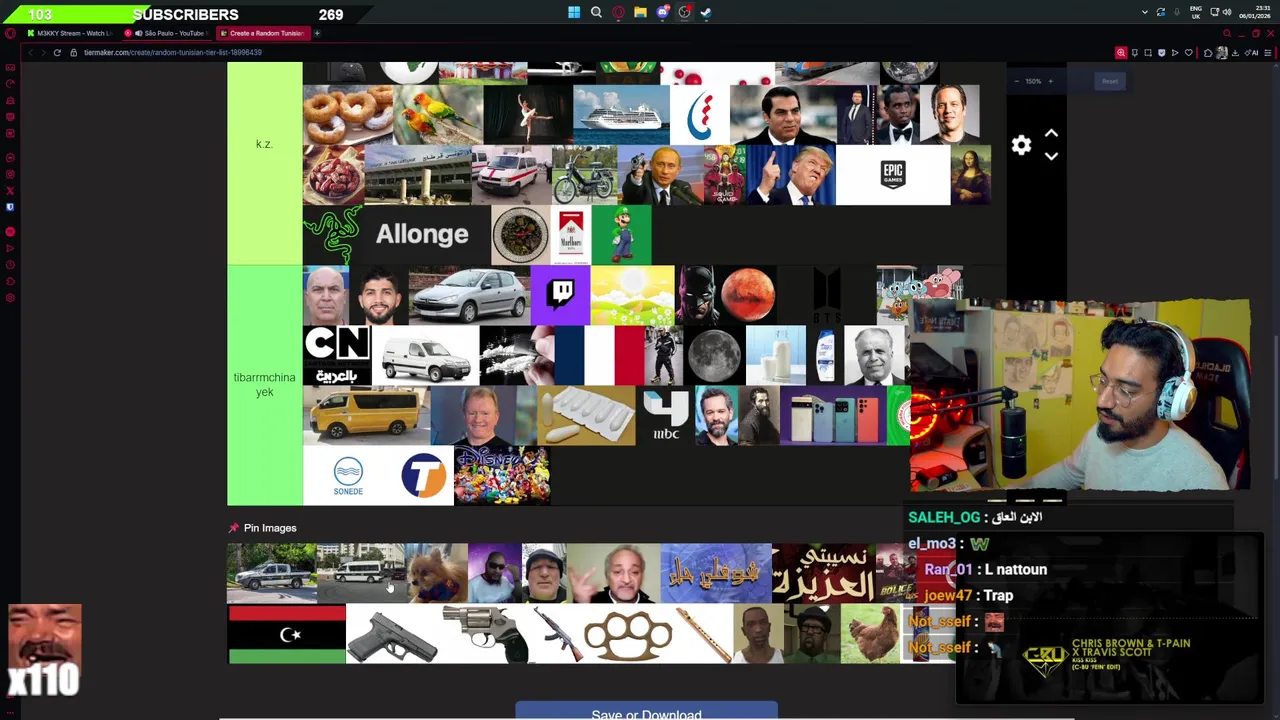Select the Luigi character image
This screenshot has height=720, width=1280.
coord(621,235)
